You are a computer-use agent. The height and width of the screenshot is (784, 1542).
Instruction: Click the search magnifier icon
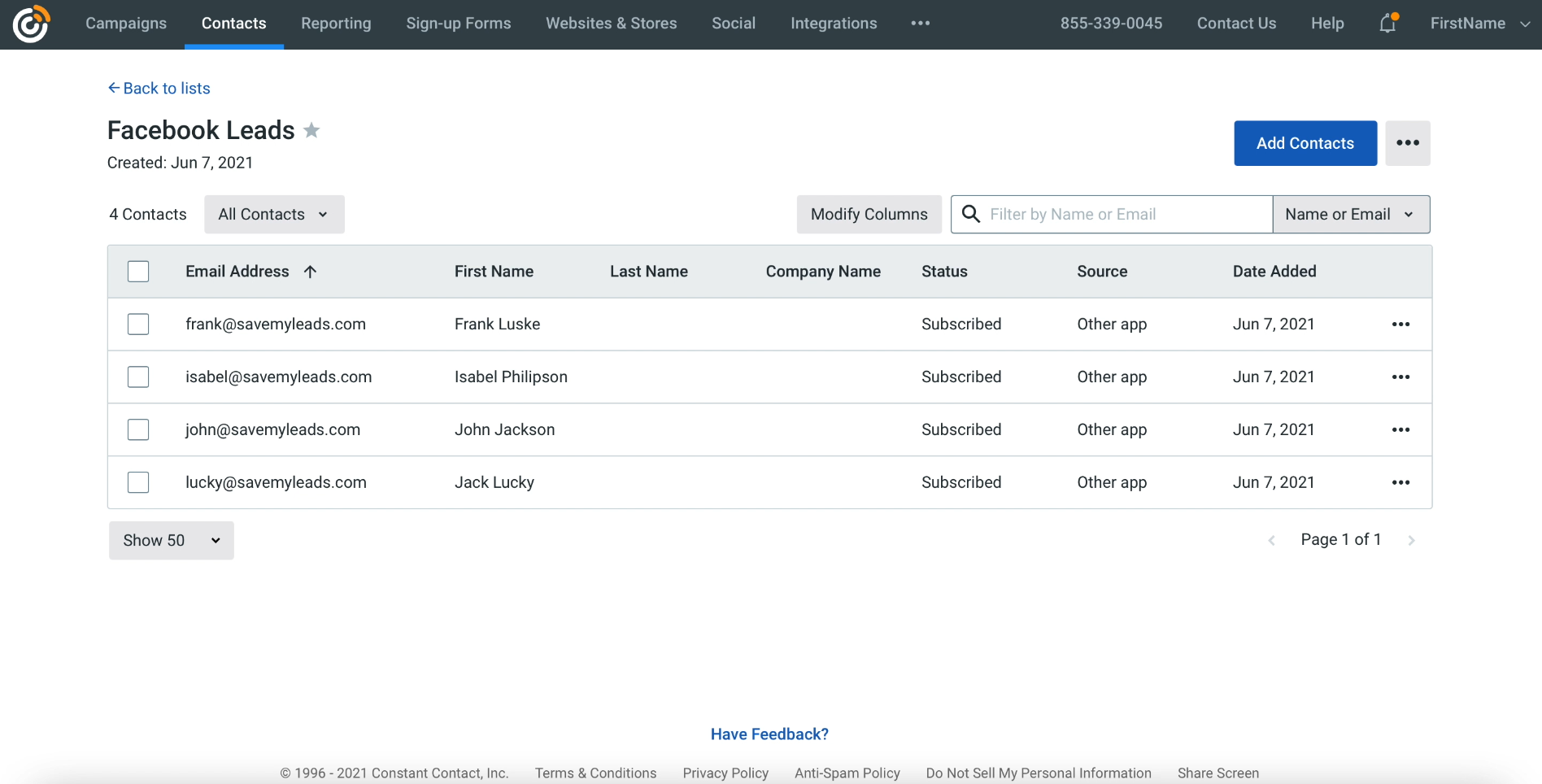pyautogui.click(x=970, y=214)
